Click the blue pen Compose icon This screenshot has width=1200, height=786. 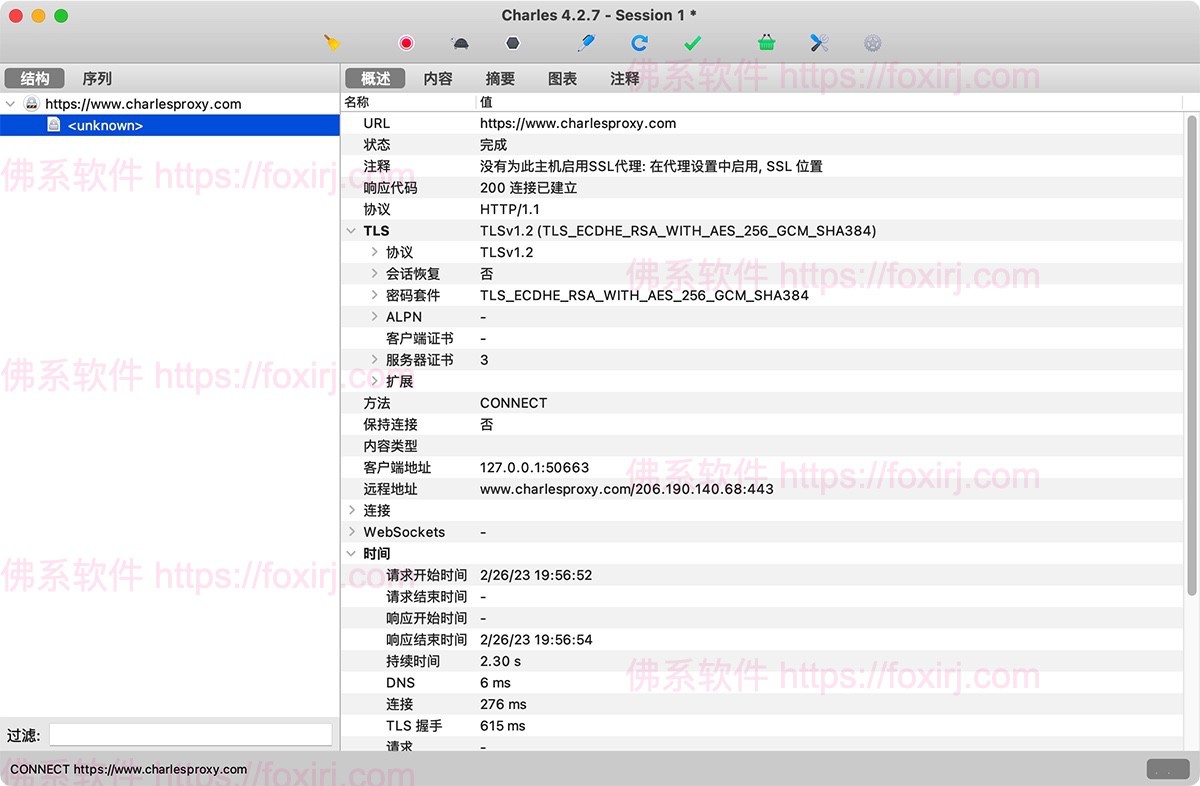(586, 43)
